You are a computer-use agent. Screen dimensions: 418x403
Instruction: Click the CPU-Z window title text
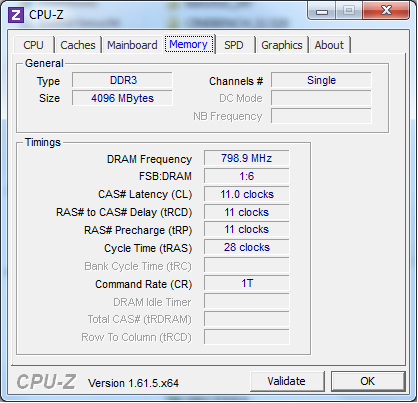(x=46, y=15)
